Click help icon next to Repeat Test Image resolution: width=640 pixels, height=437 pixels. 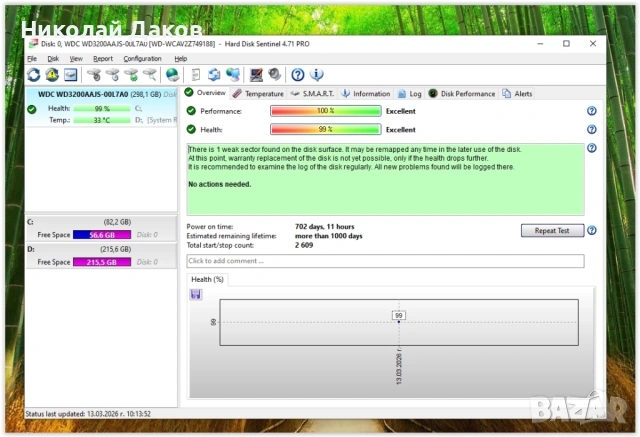click(591, 230)
